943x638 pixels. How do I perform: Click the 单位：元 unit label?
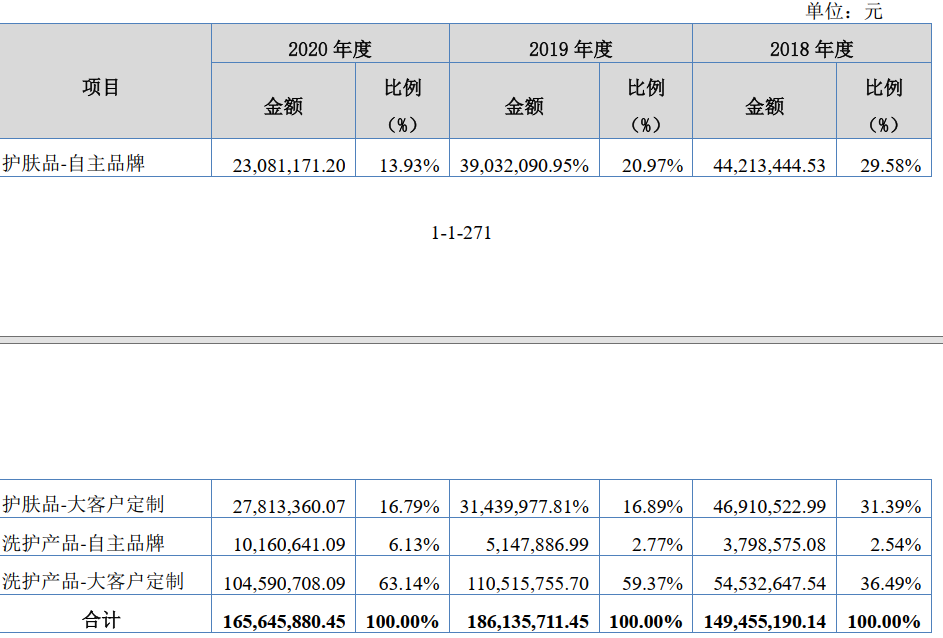point(844,12)
